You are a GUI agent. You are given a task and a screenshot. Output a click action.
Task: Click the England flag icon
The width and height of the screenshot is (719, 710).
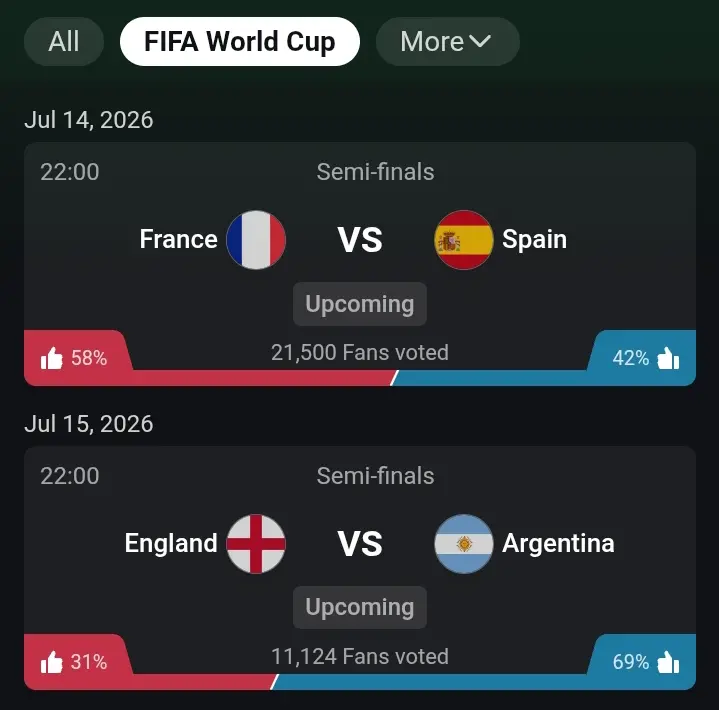256,544
